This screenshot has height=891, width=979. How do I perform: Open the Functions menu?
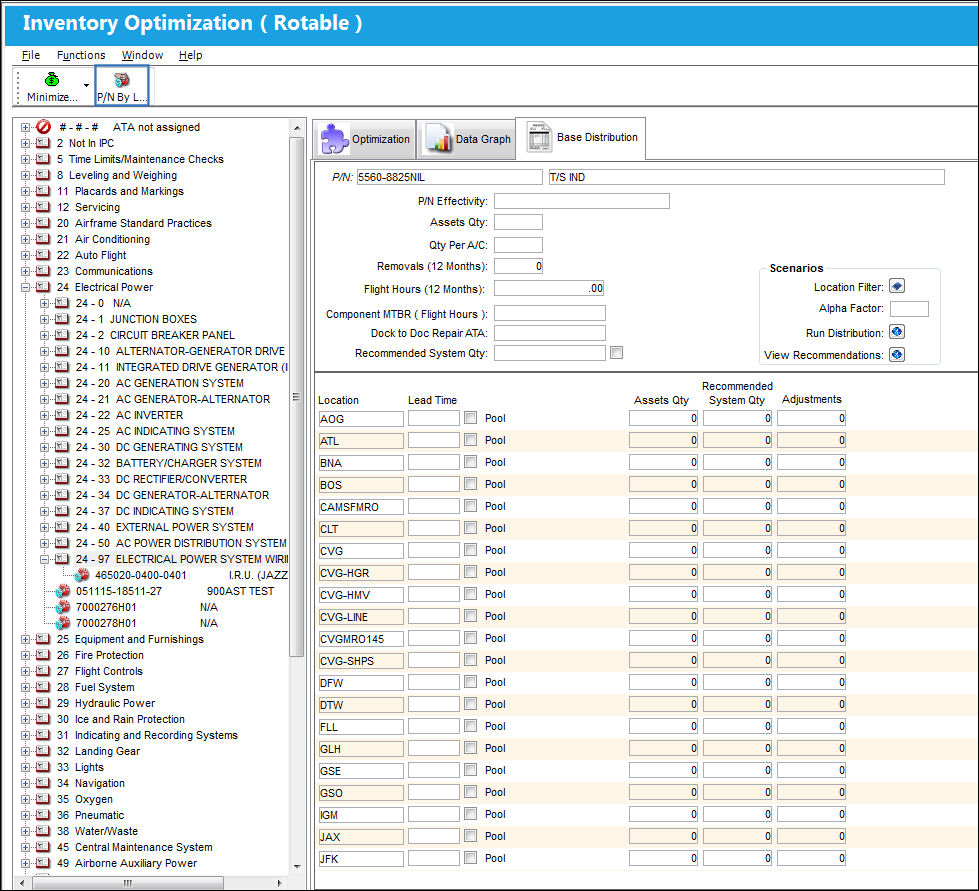click(81, 55)
